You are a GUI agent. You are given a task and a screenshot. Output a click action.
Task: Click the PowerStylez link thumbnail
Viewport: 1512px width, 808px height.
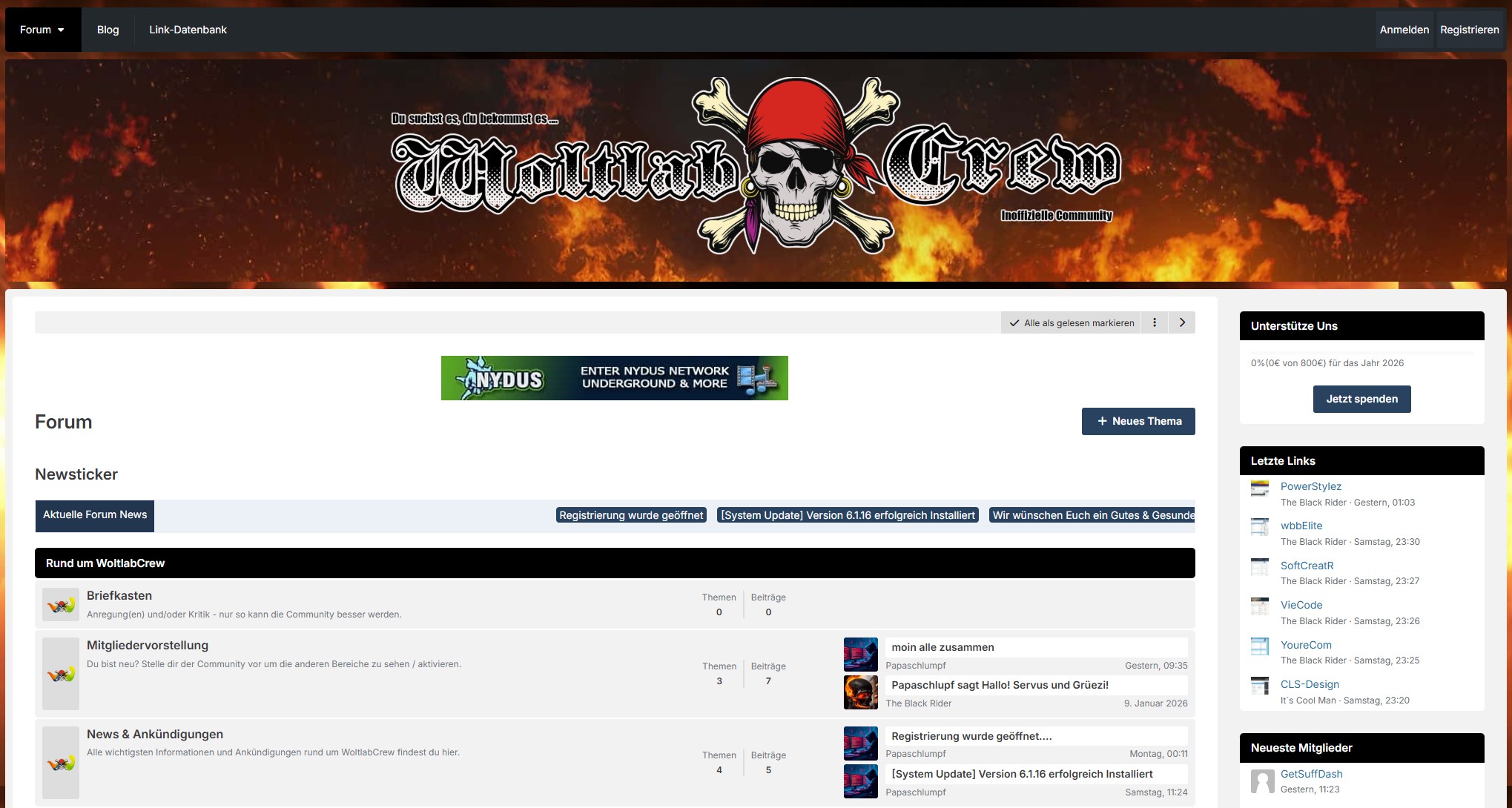pyautogui.click(x=1260, y=489)
